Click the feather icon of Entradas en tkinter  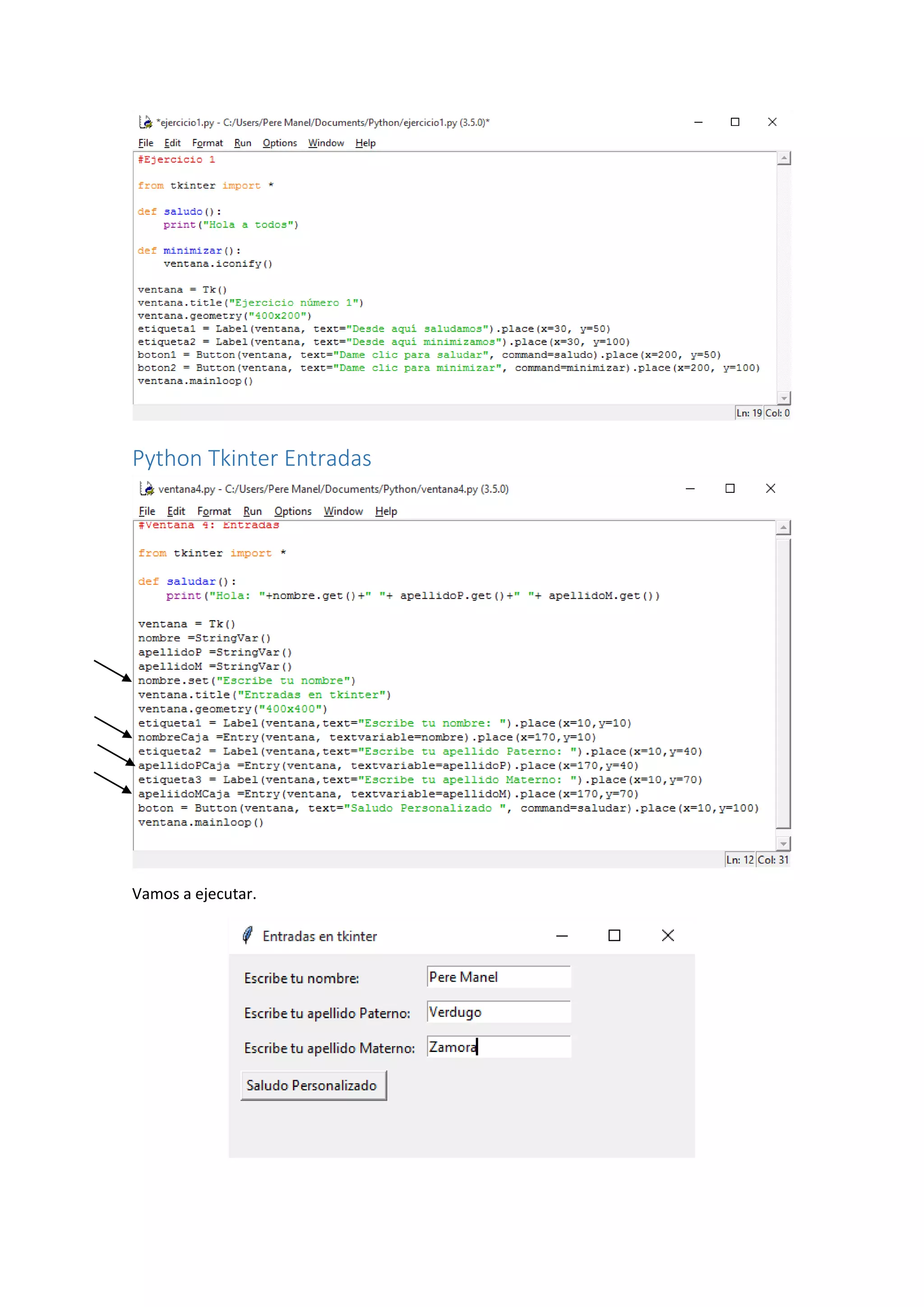(x=248, y=935)
